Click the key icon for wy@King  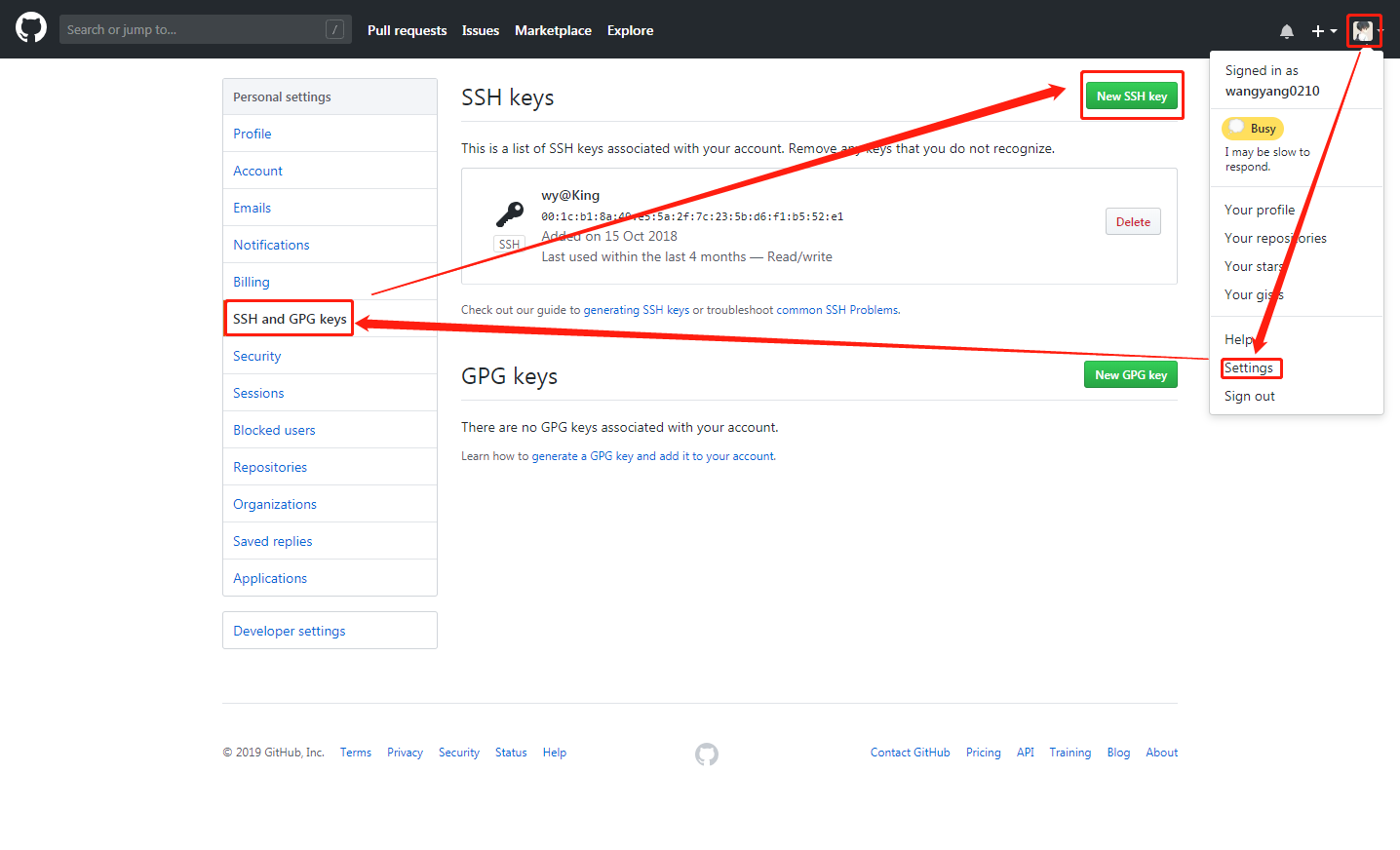point(510,213)
